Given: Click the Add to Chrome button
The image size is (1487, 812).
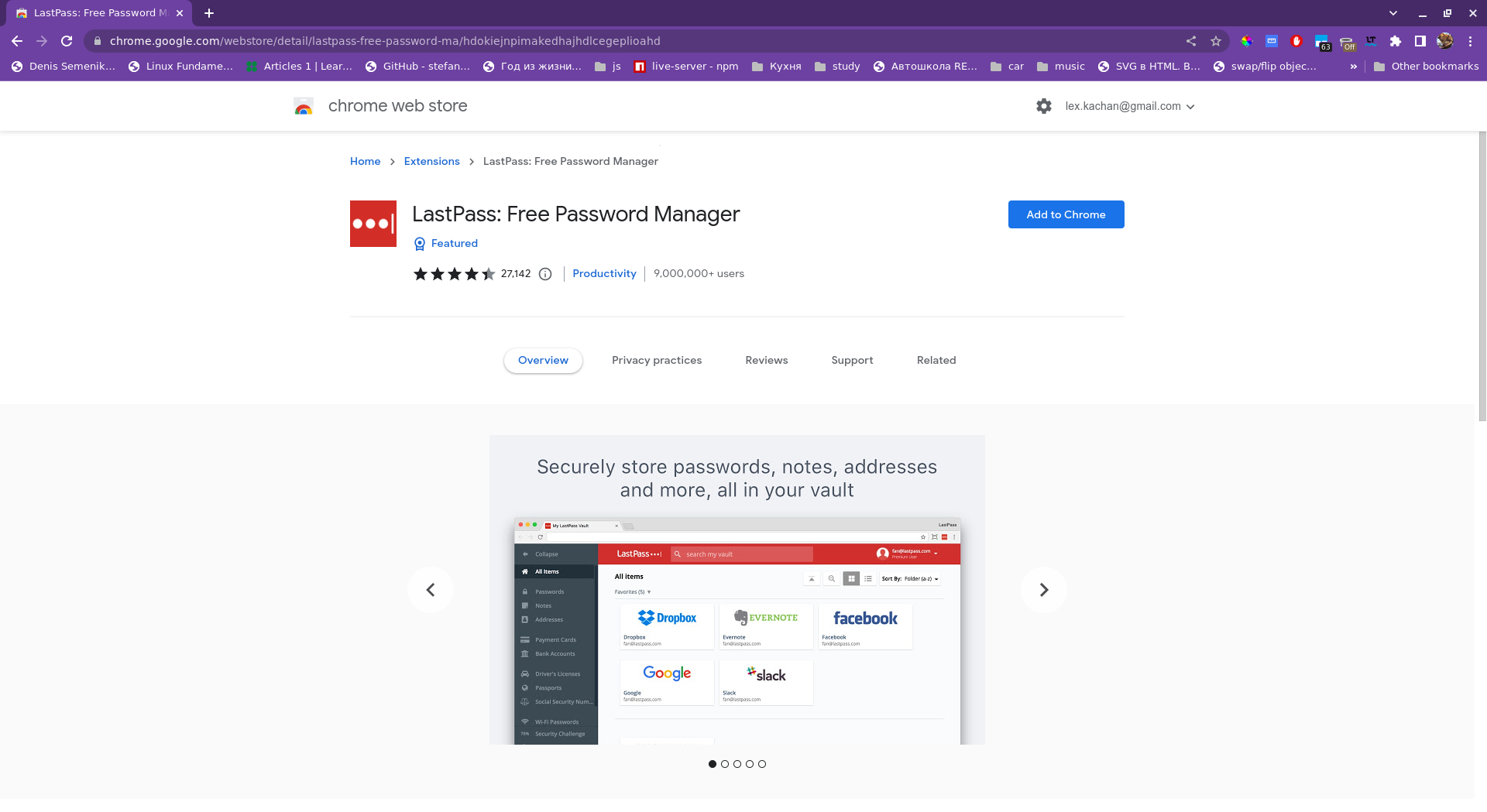Looking at the screenshot, I should click(1066, 214).
